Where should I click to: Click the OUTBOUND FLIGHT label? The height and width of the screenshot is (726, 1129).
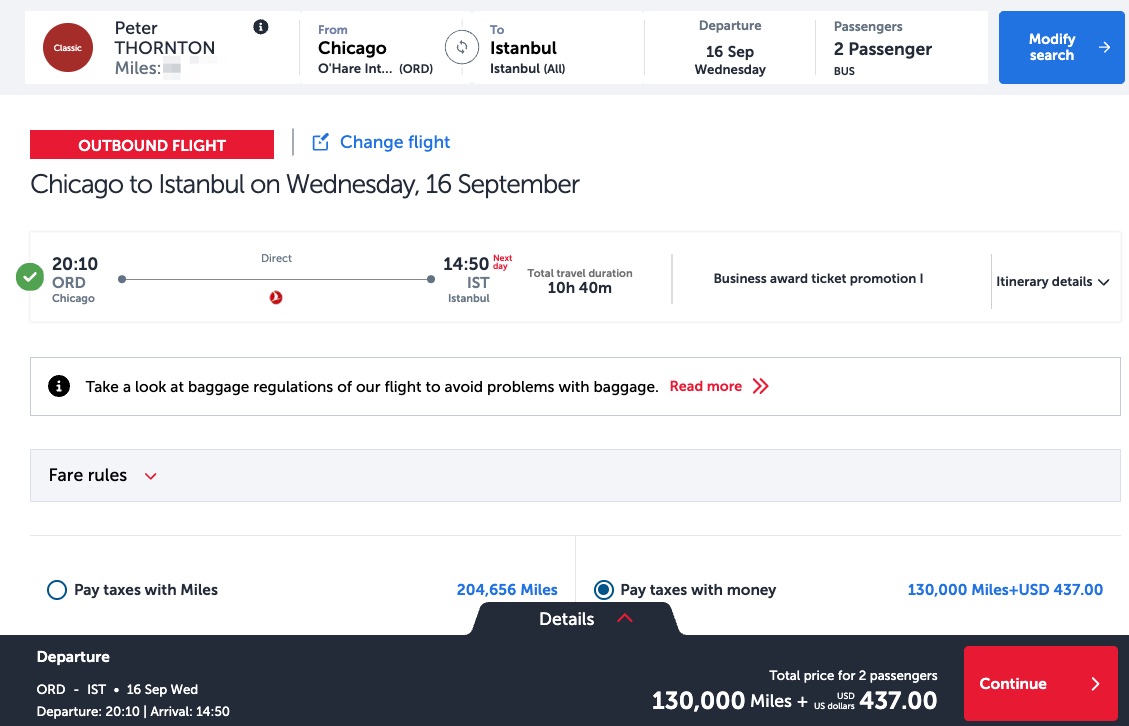click(151, 144)
